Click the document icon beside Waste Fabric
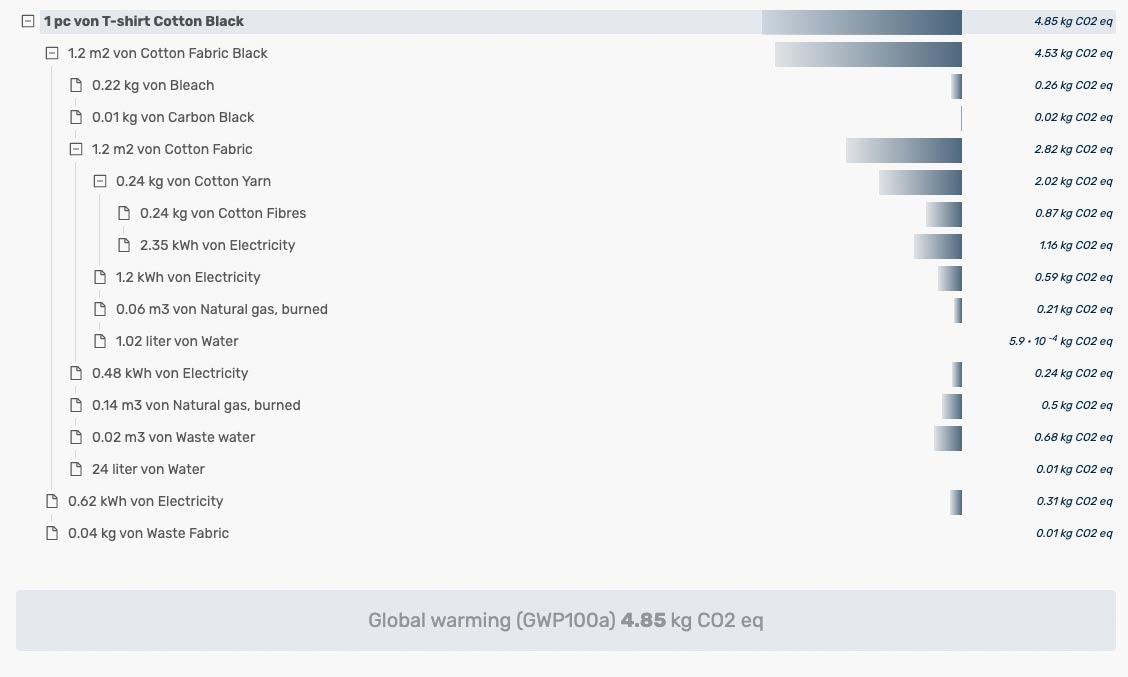The height and width of the screenshot is (677, 1128). (52, 533)
